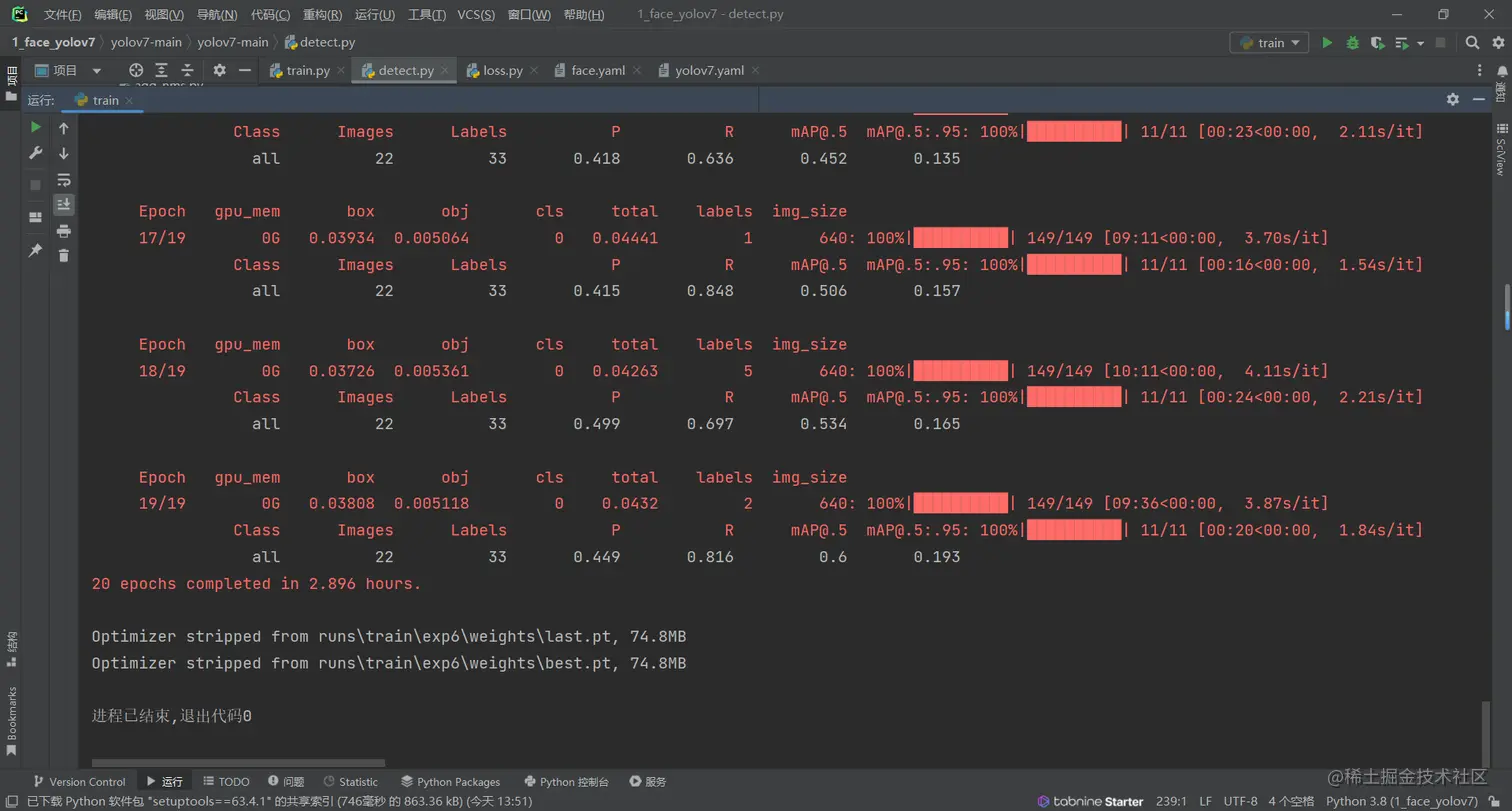
Task: Open the 视图(V) menu
Action: coord(164,15)
